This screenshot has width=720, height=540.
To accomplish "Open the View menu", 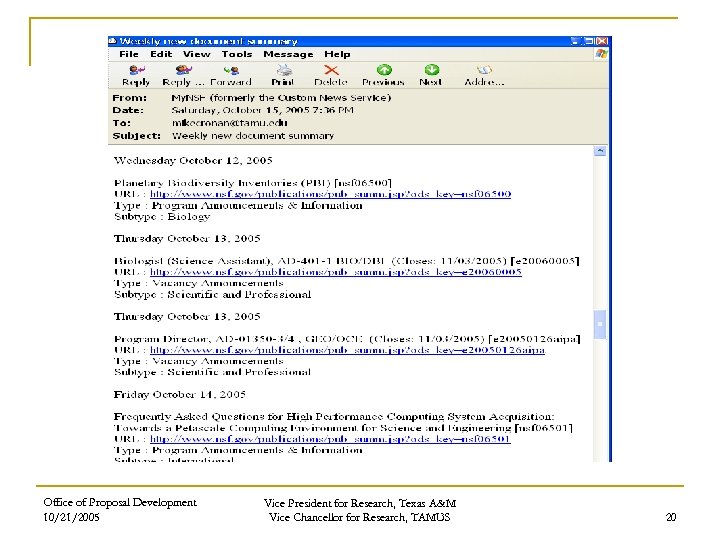I will 197,54.
